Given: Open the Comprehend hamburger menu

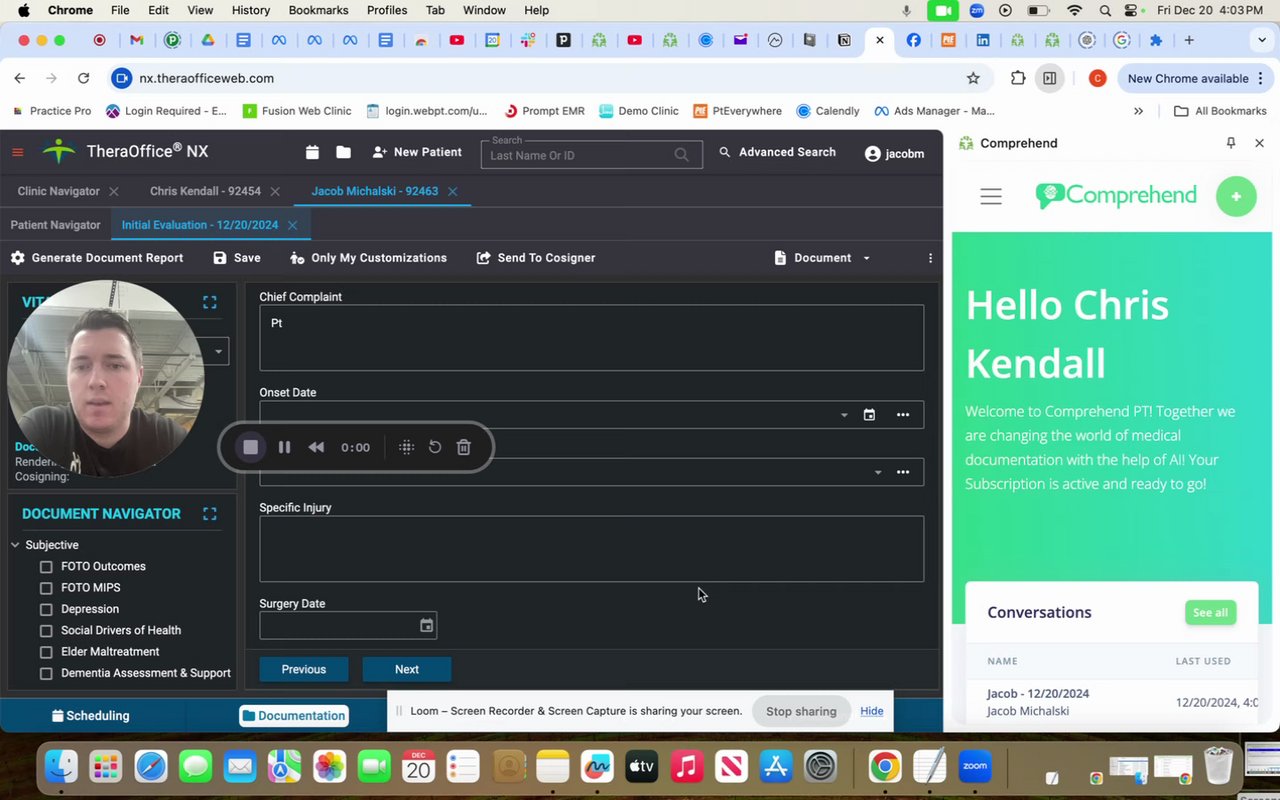Looking at the screenshot, I should [991, 197].
